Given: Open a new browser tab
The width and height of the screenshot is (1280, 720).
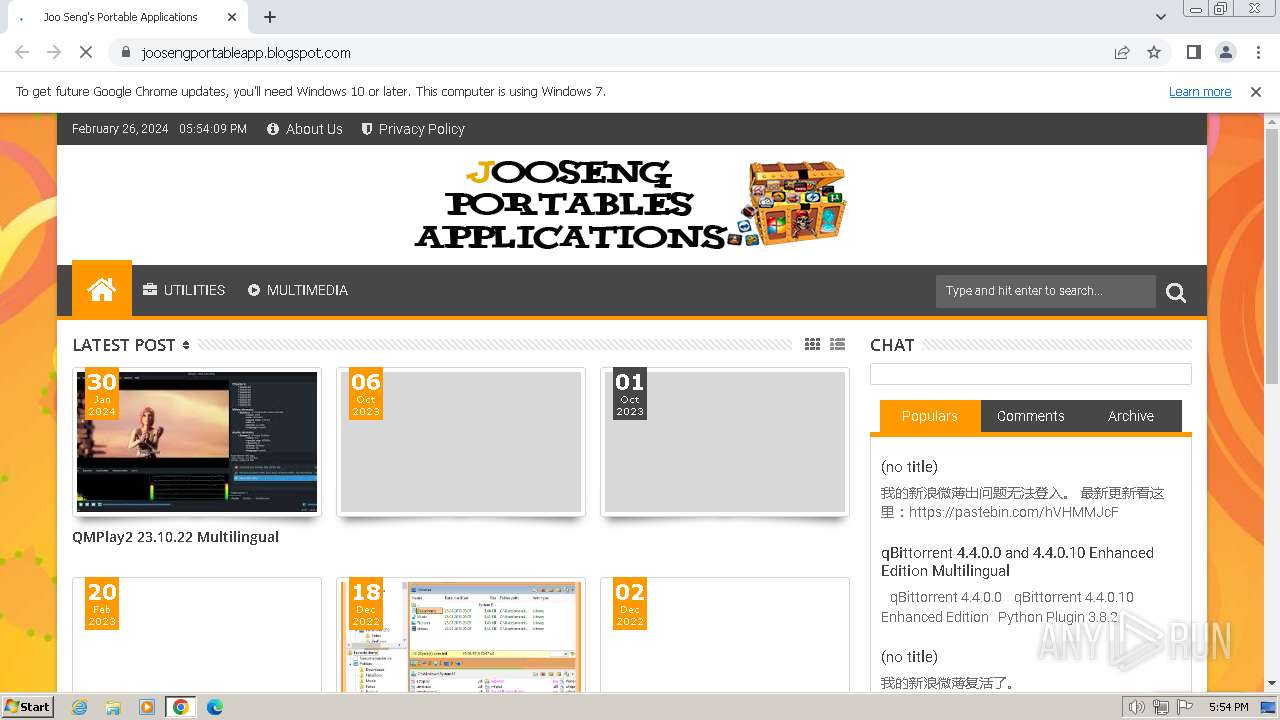Looking at the screenshot, I should pos(270,17).
